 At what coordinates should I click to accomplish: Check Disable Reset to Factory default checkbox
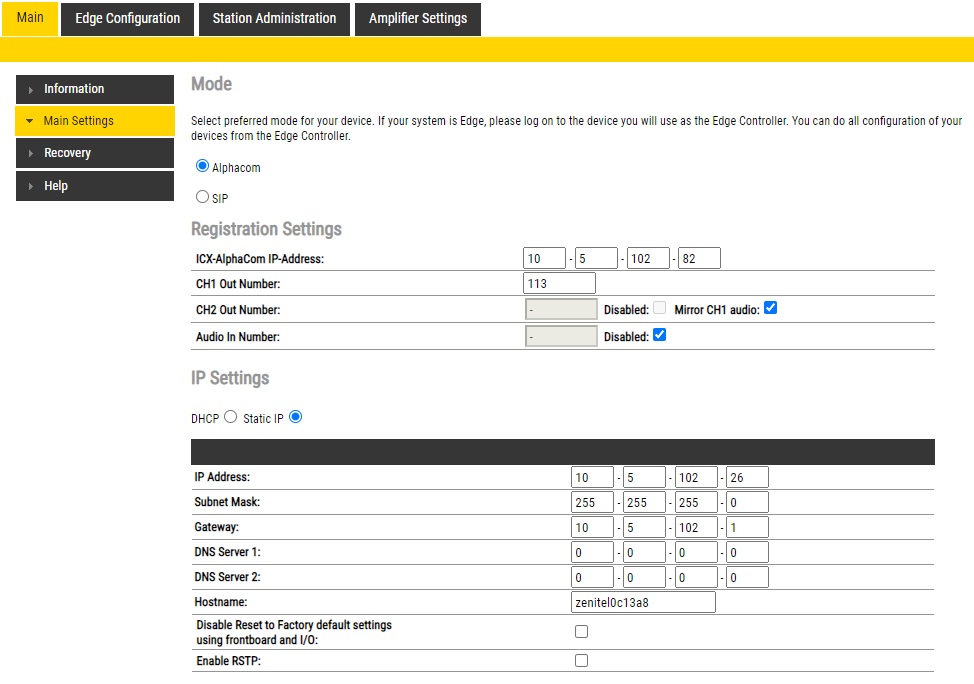[581, 631]
